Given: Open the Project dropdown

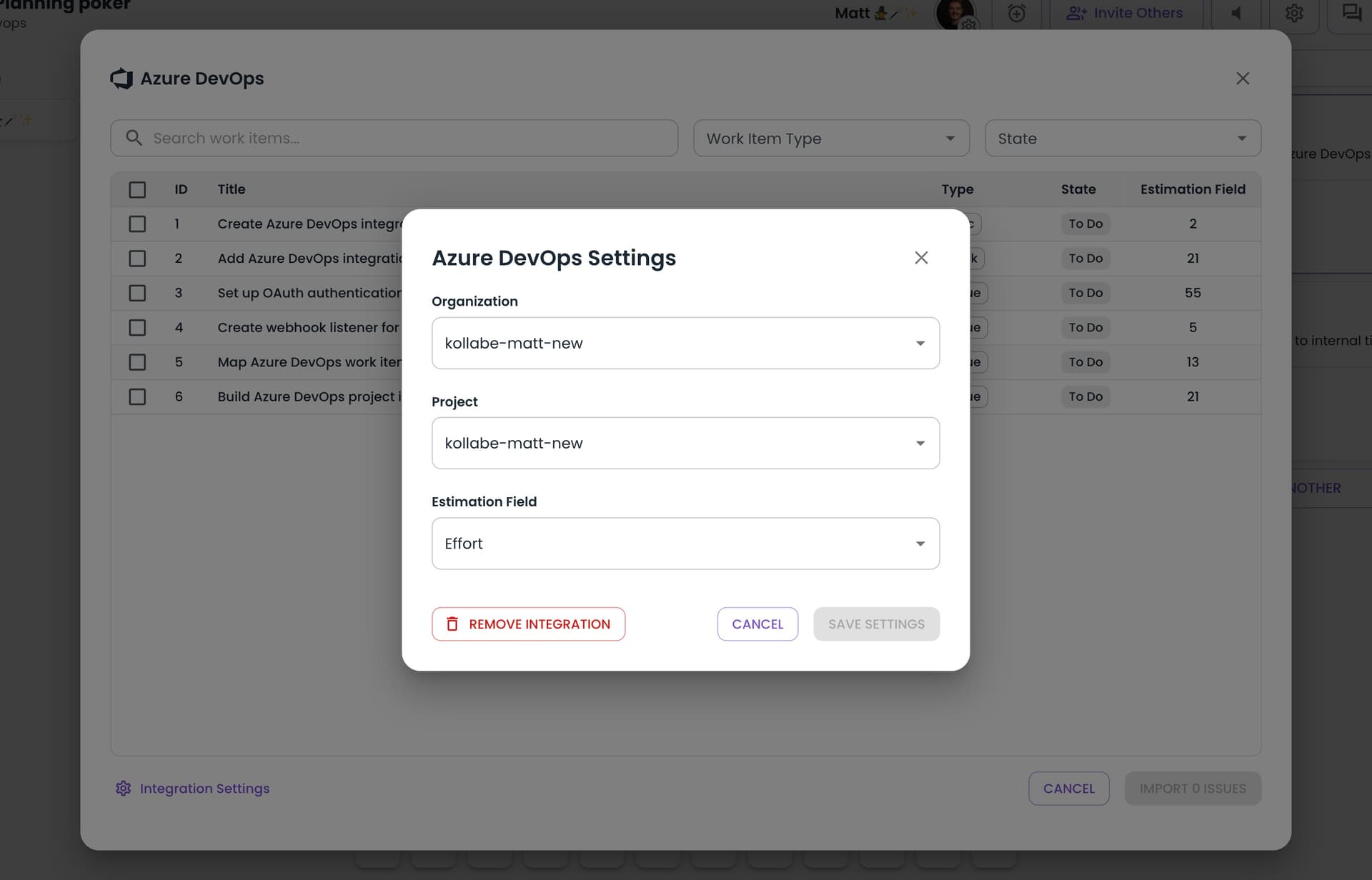Looking at the screenshot, I should [685, 444].
